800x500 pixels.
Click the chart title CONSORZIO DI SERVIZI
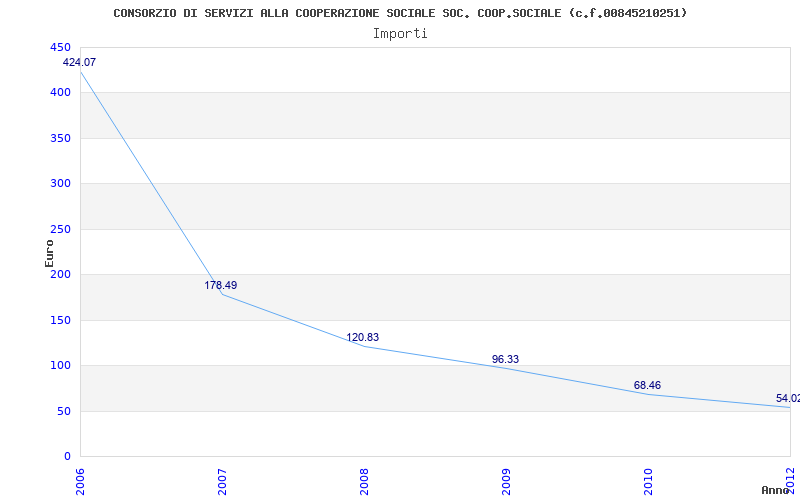coord(400,13)
